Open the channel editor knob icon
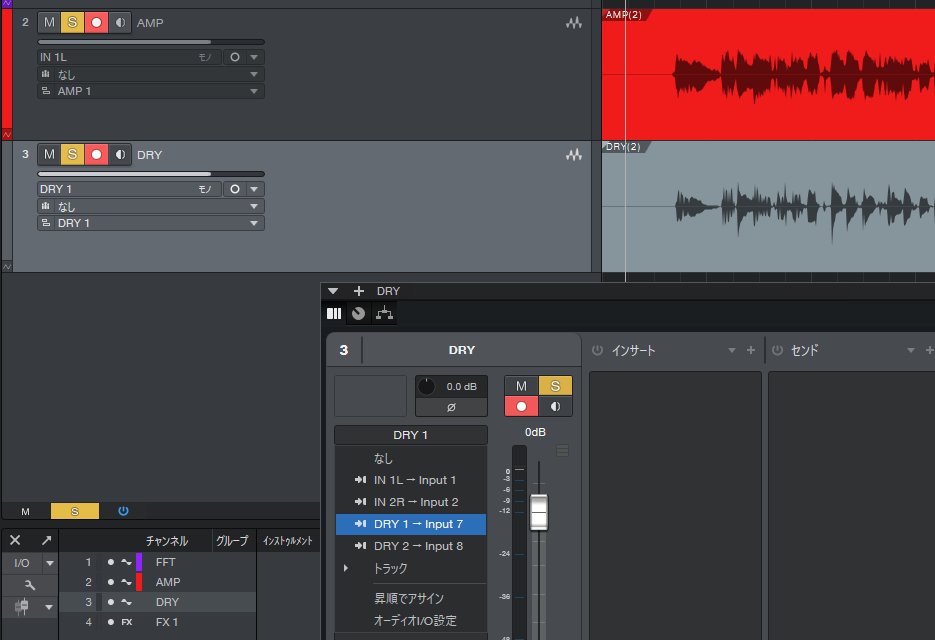 click(359, 313)
